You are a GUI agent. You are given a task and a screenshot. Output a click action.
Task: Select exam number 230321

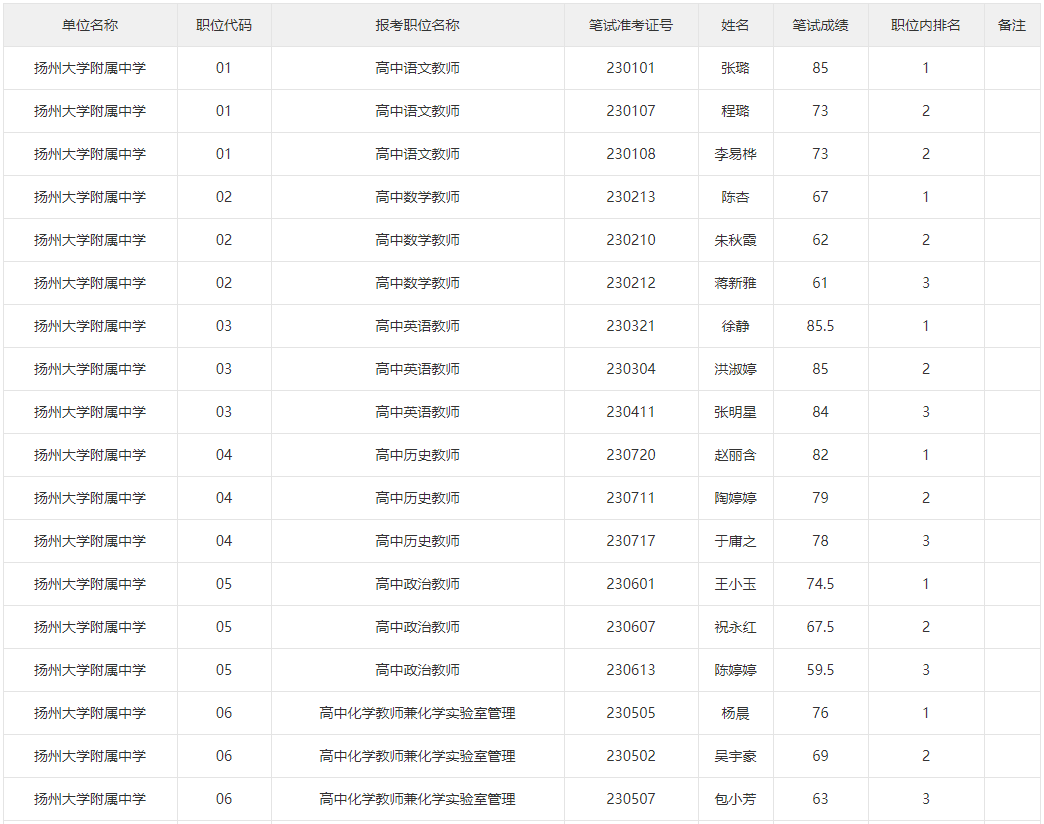pos(631,326)
